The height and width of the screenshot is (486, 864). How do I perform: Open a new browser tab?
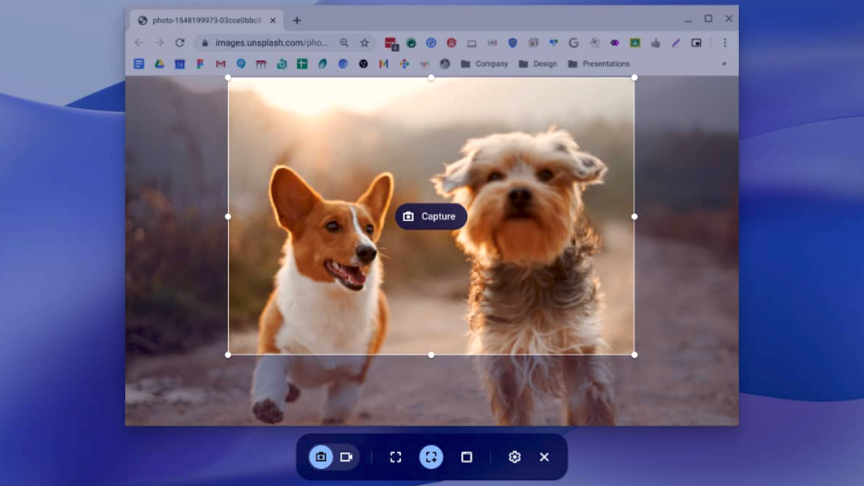coord(297,20)
